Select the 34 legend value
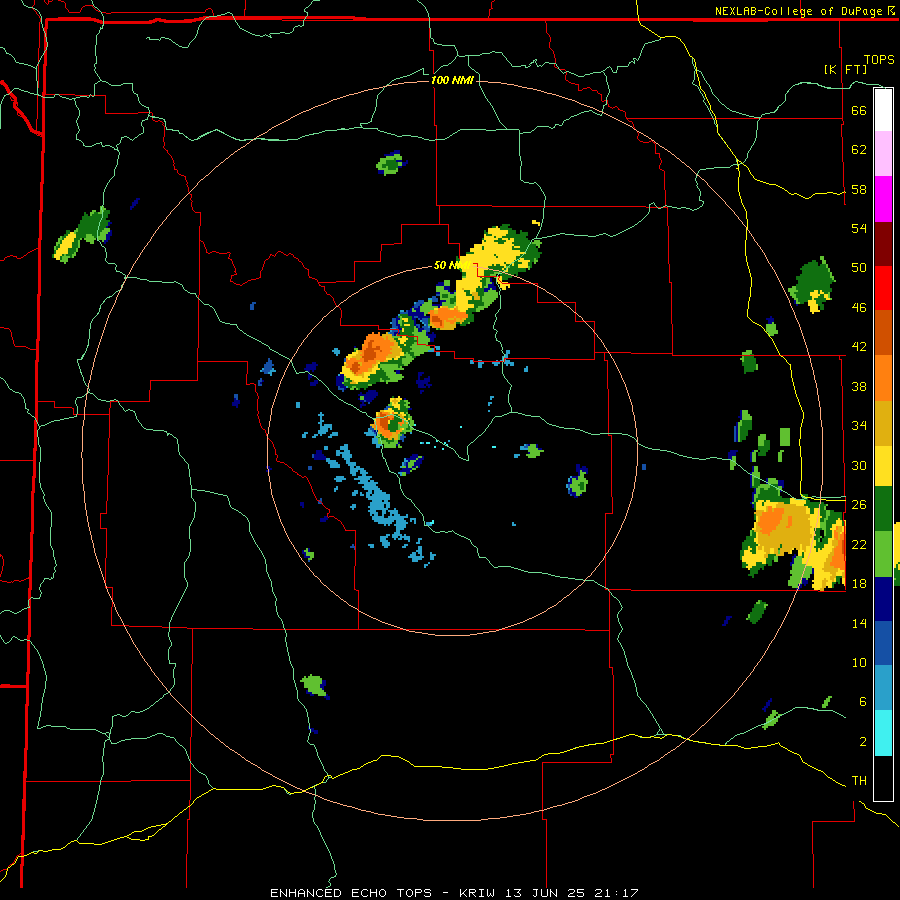This screenshot has height=900, width=900. click(x=859, y=426)
